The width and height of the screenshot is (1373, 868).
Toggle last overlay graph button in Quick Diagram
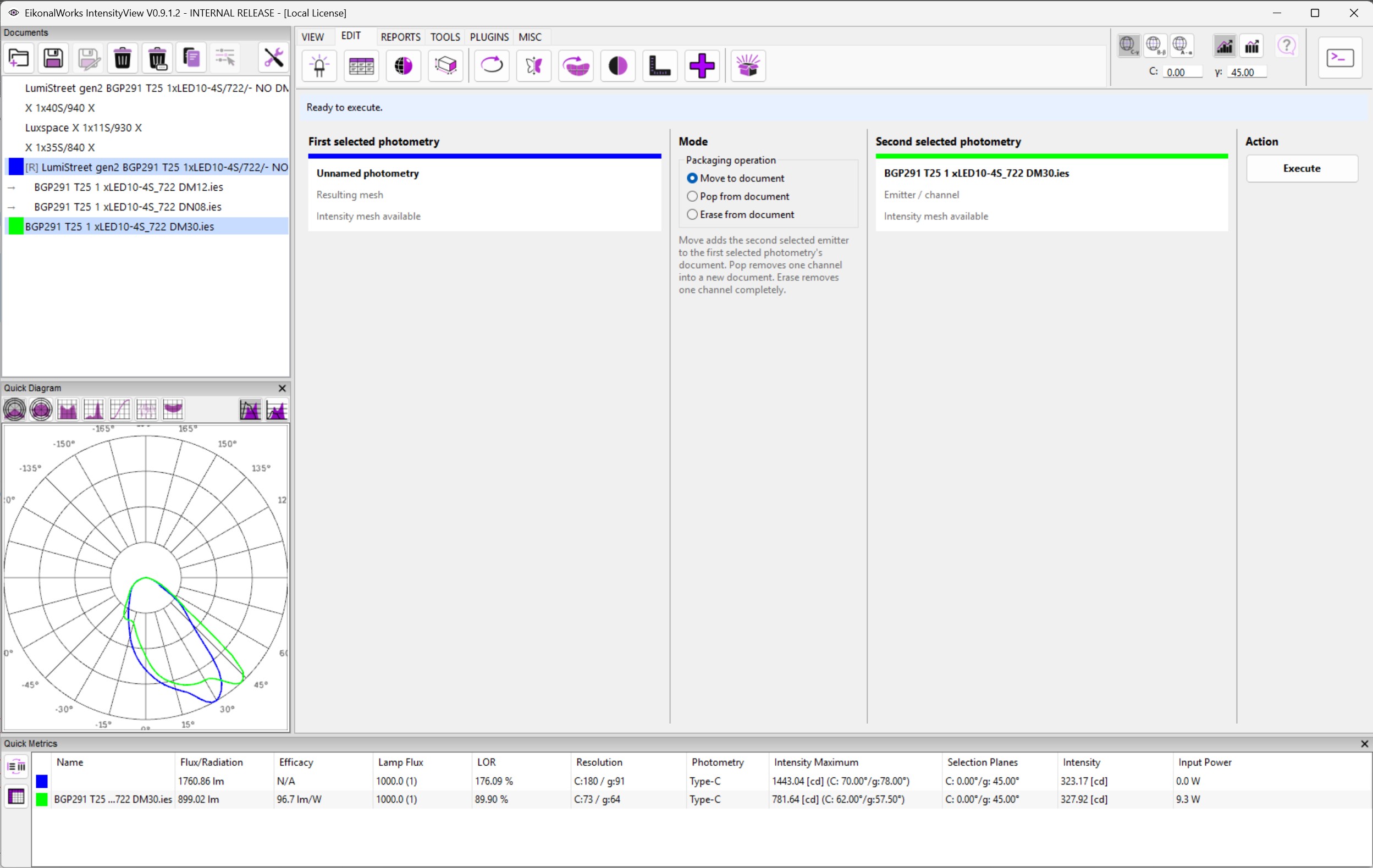click(277, 410)
